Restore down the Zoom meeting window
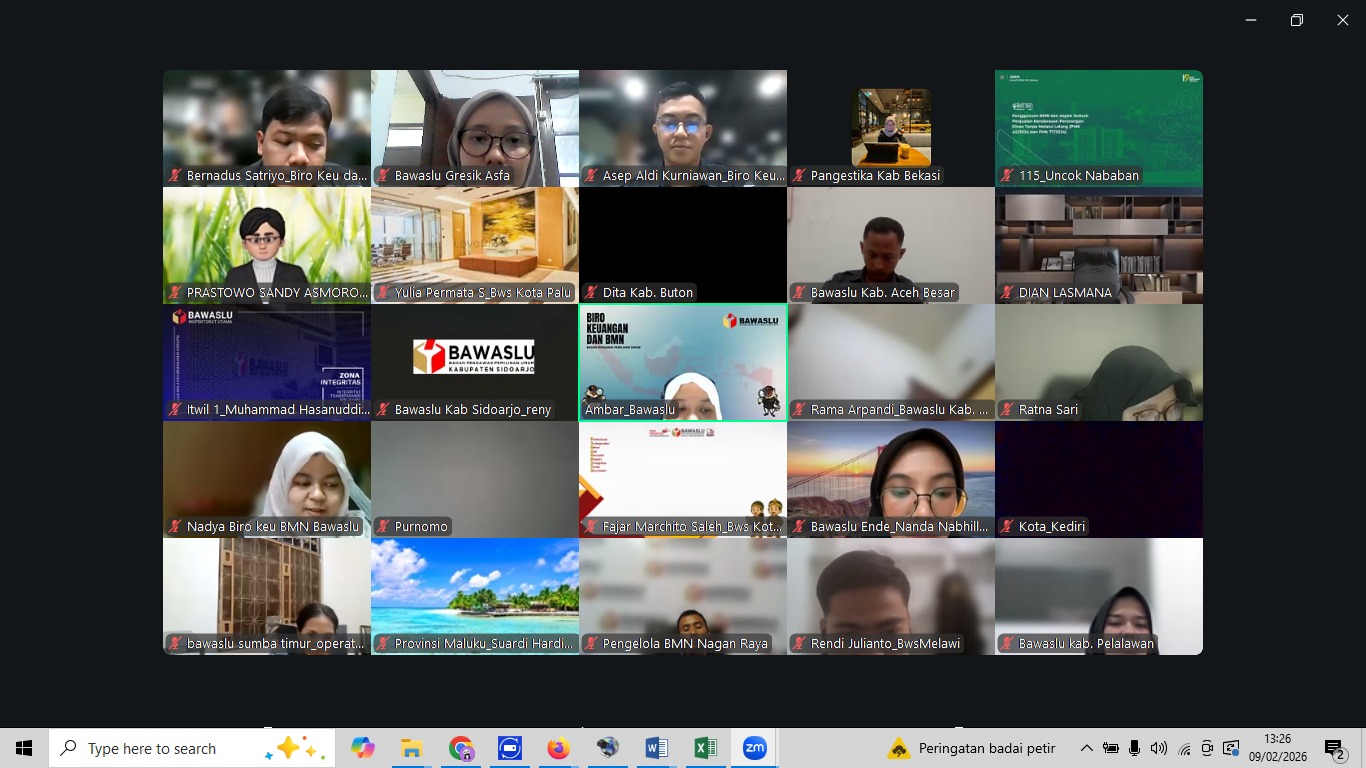 pos(1297,20)
